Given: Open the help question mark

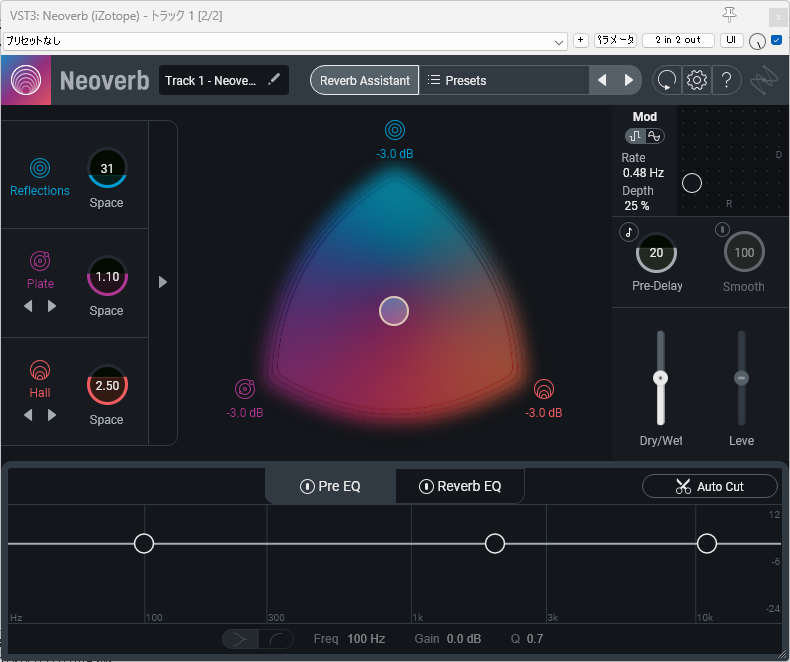Looking at the screenshot, I should click(727, 80).
